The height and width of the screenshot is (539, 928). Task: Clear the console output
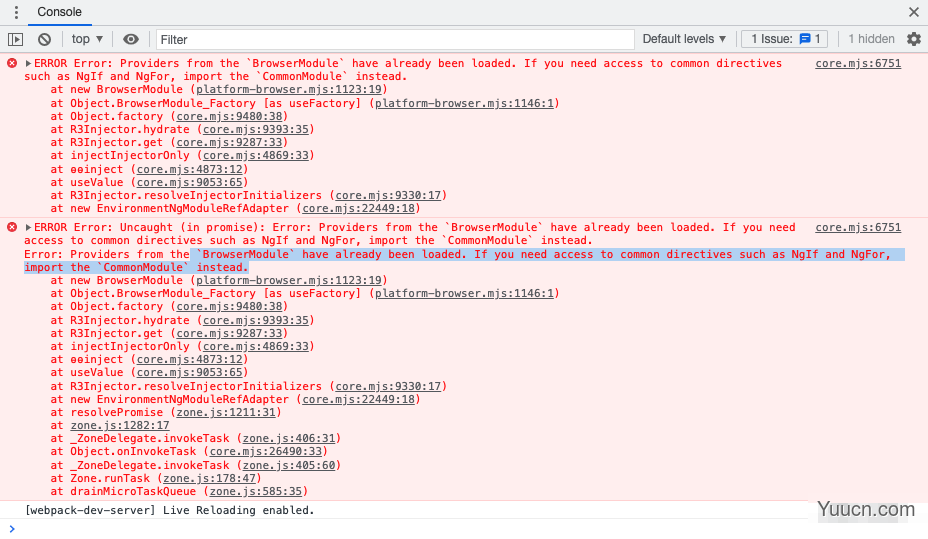pyautogui.click(x=44, y=40)
